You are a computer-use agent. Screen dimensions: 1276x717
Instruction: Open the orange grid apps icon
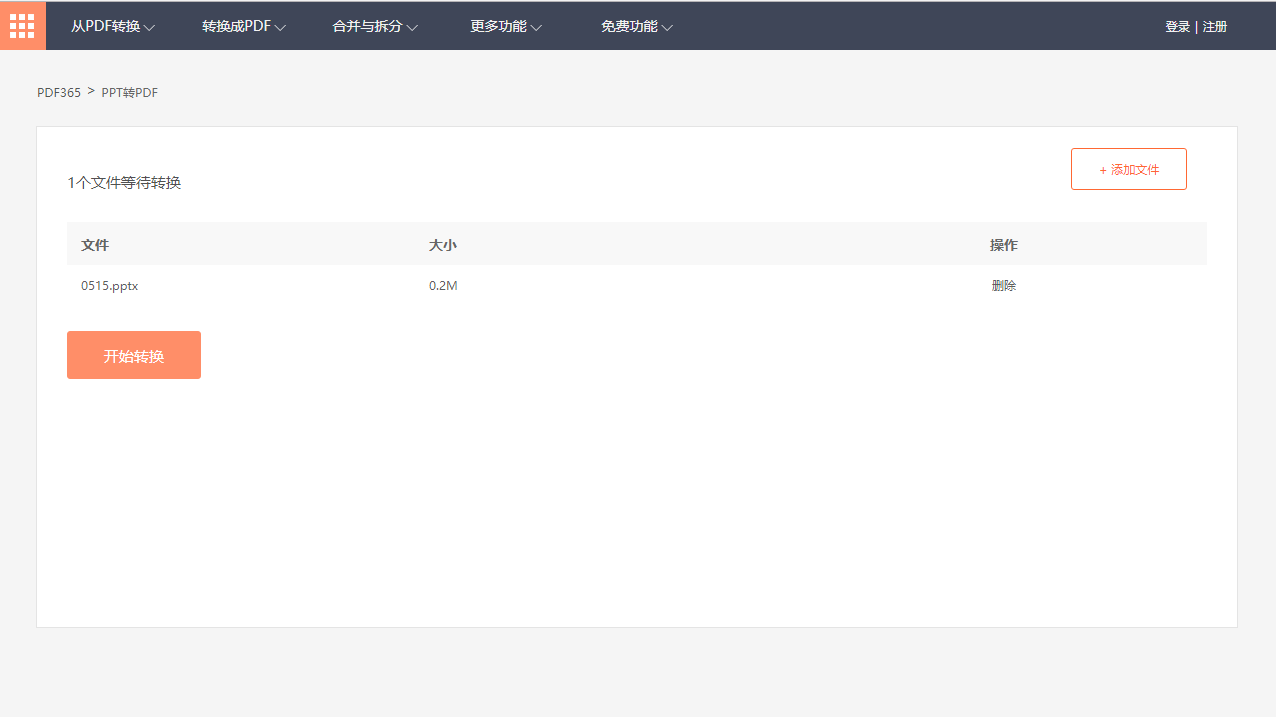(22, 26)
